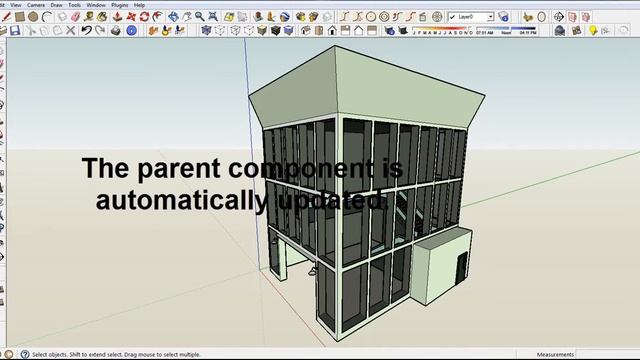Click the Add Location icon
The image size is (640, 360).
click(x=229, y=17)
